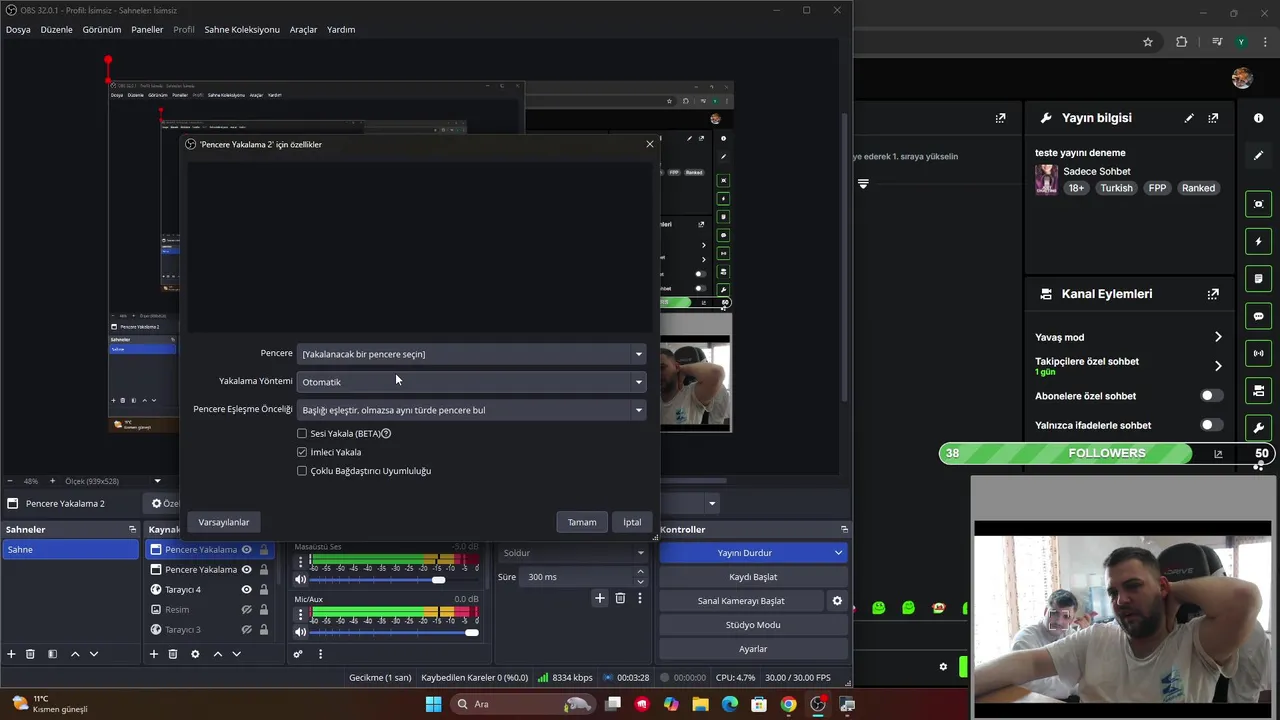Image resolution: width=1280 pixels, height=720 pixels.
Task: Increase the Süre duration stepper
Action: tap(640, 572)
